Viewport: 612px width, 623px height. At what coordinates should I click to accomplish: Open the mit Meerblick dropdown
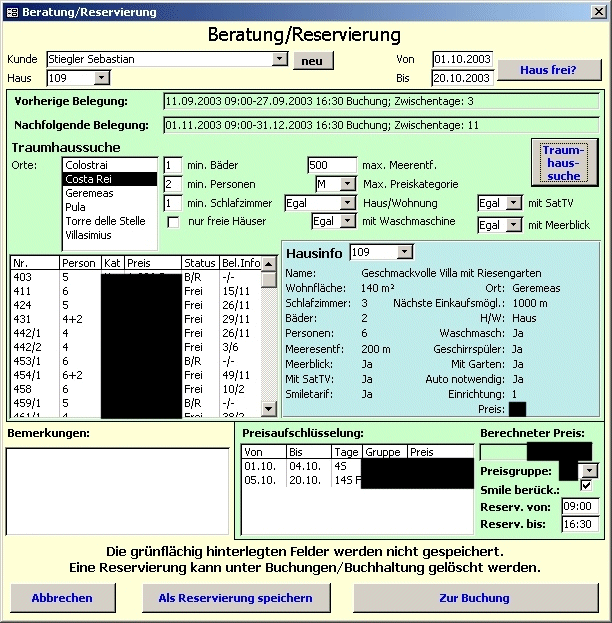(x=514, y=225)
